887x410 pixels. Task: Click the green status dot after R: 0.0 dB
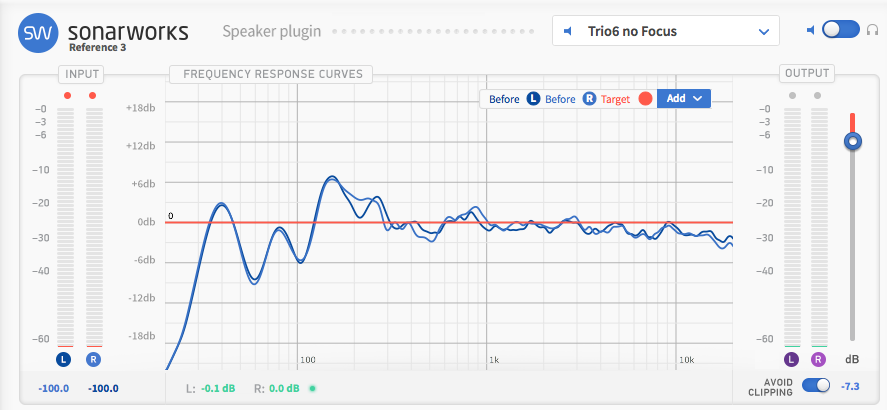pos(312,388)
